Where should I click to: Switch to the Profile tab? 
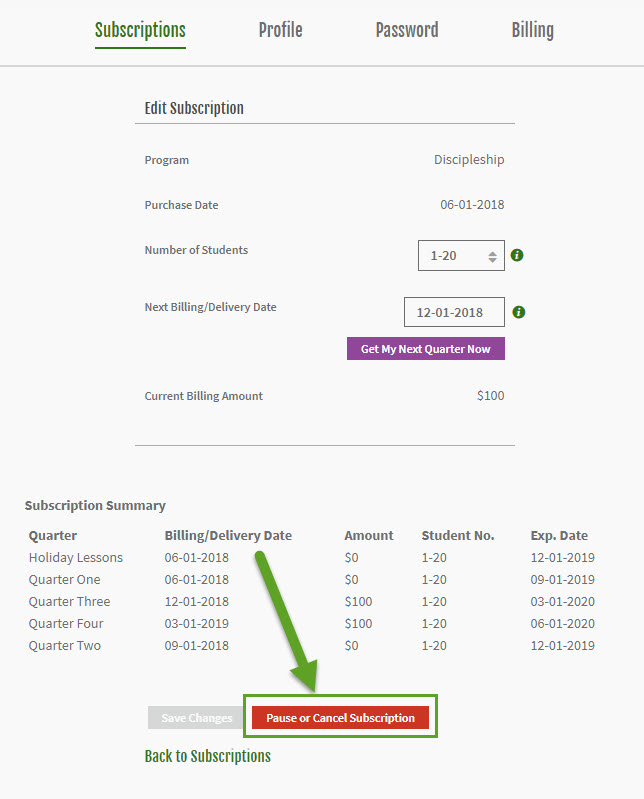click(280, 30)
